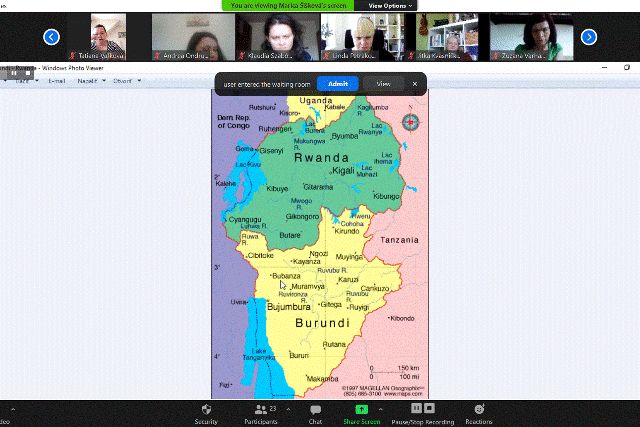Click the compass rose on the map
This screenshot has height=427, width=640.
(x=410, y=122)
